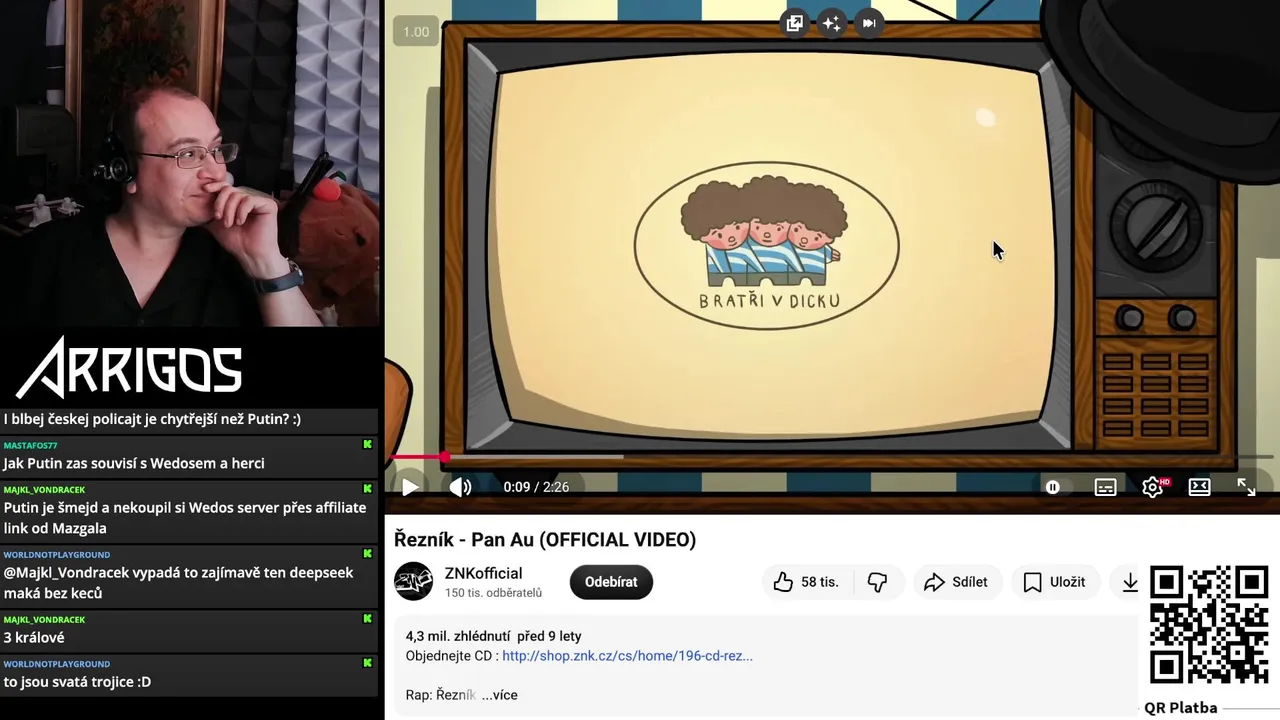Click message "to jsou svatá trojice :D"
Image resolution: width=1280 pixels, height=720 pixels.
(x=77, y=682)
